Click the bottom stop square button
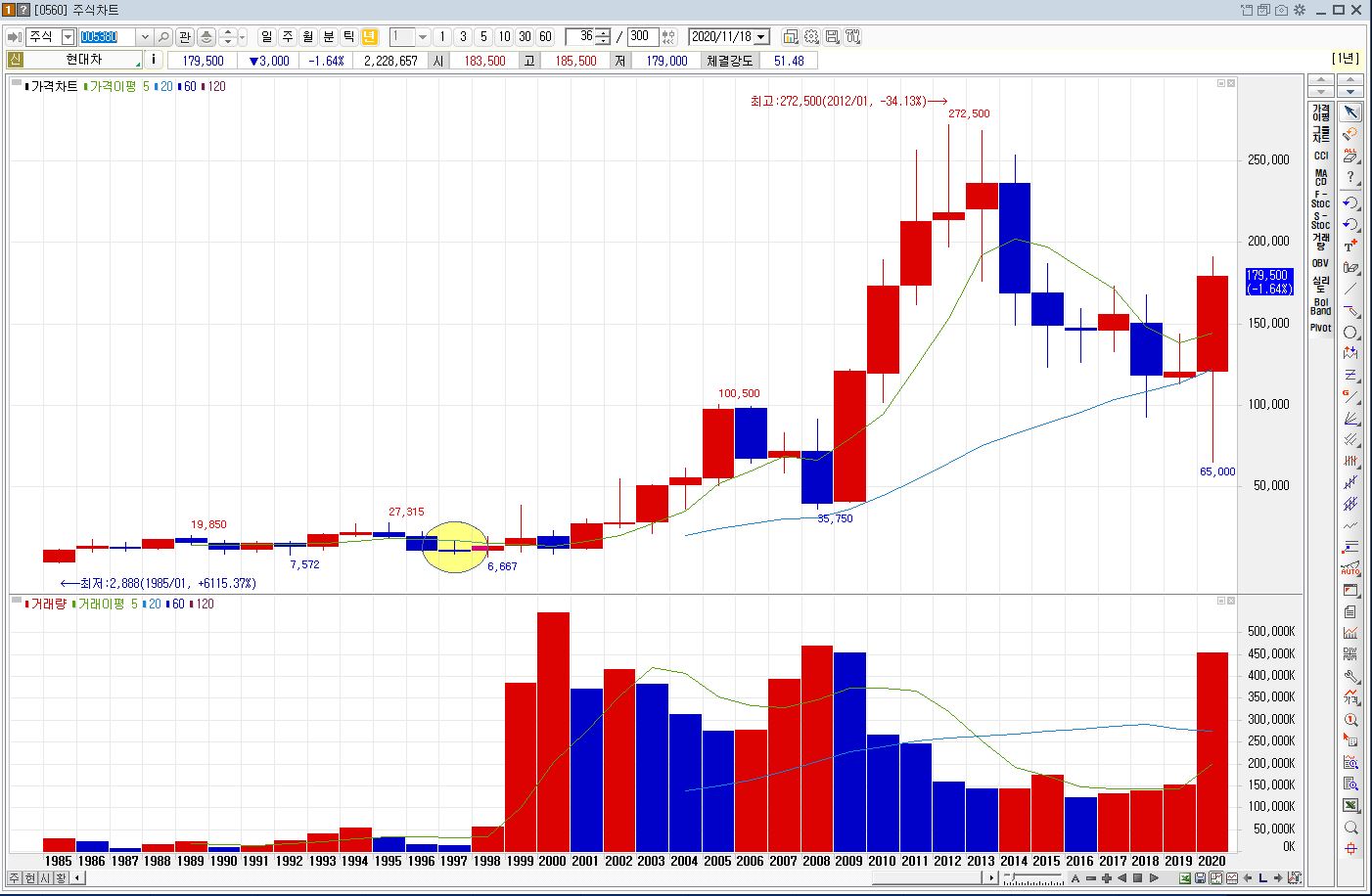Screen dimensions: 1372x896 [1139, 877]
